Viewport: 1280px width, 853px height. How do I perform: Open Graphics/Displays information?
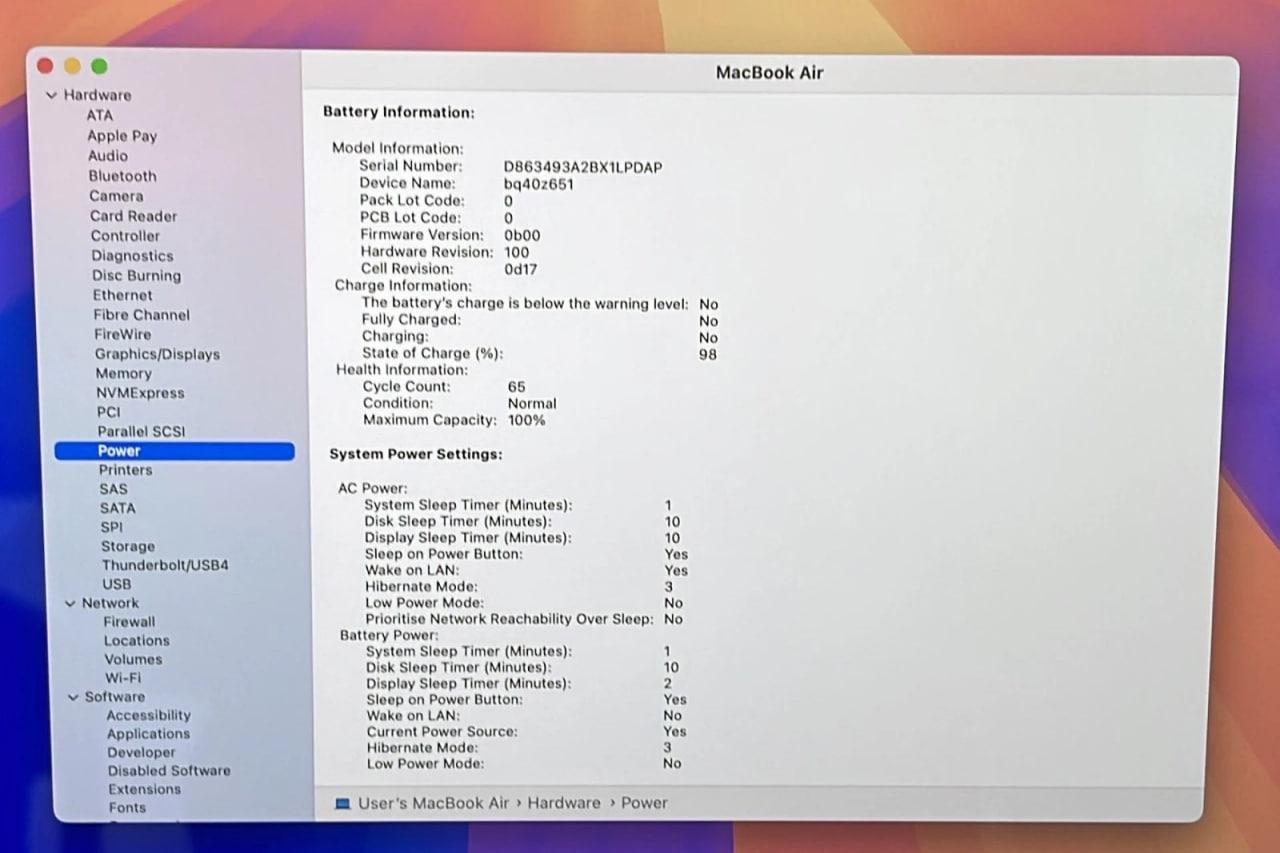(157, 354)
